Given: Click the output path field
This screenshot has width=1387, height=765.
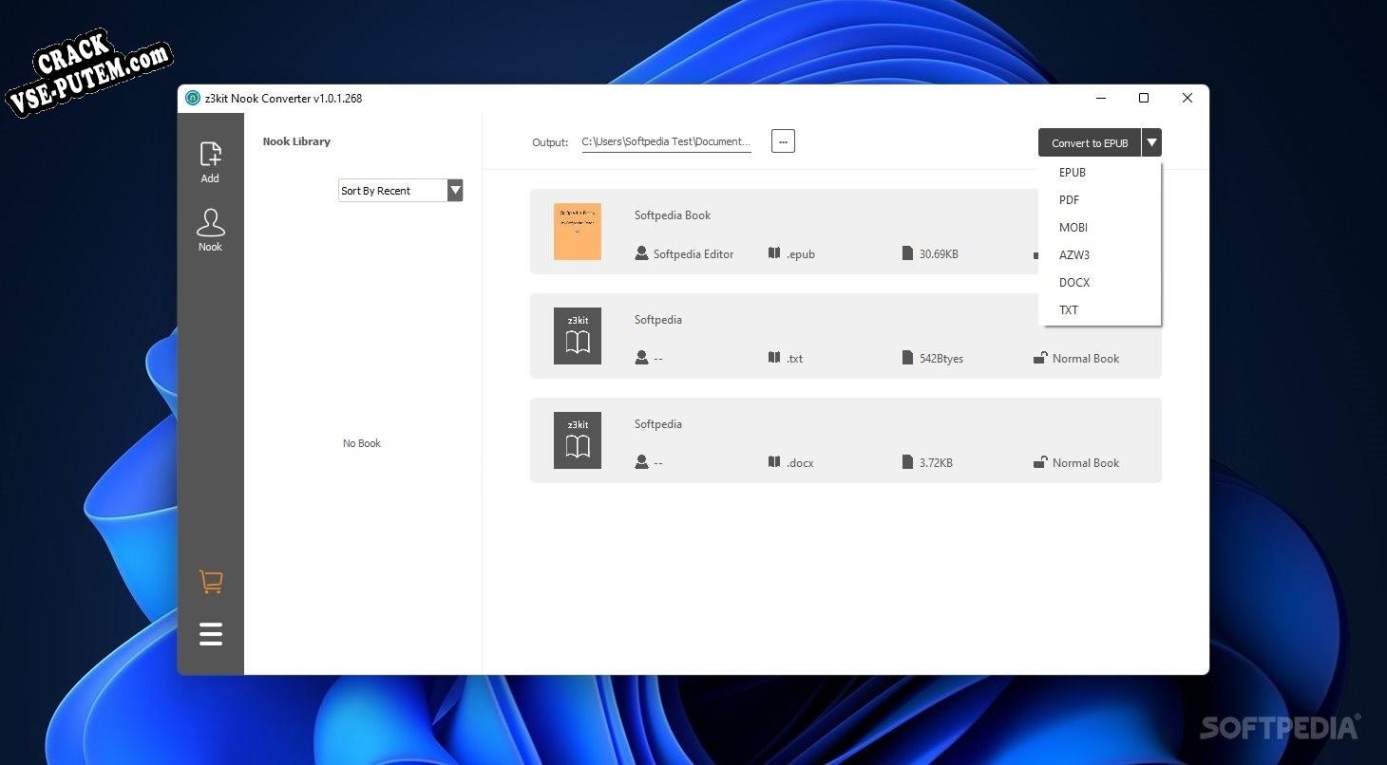Looking at the screenshot, I should click(x=666, y=142).
